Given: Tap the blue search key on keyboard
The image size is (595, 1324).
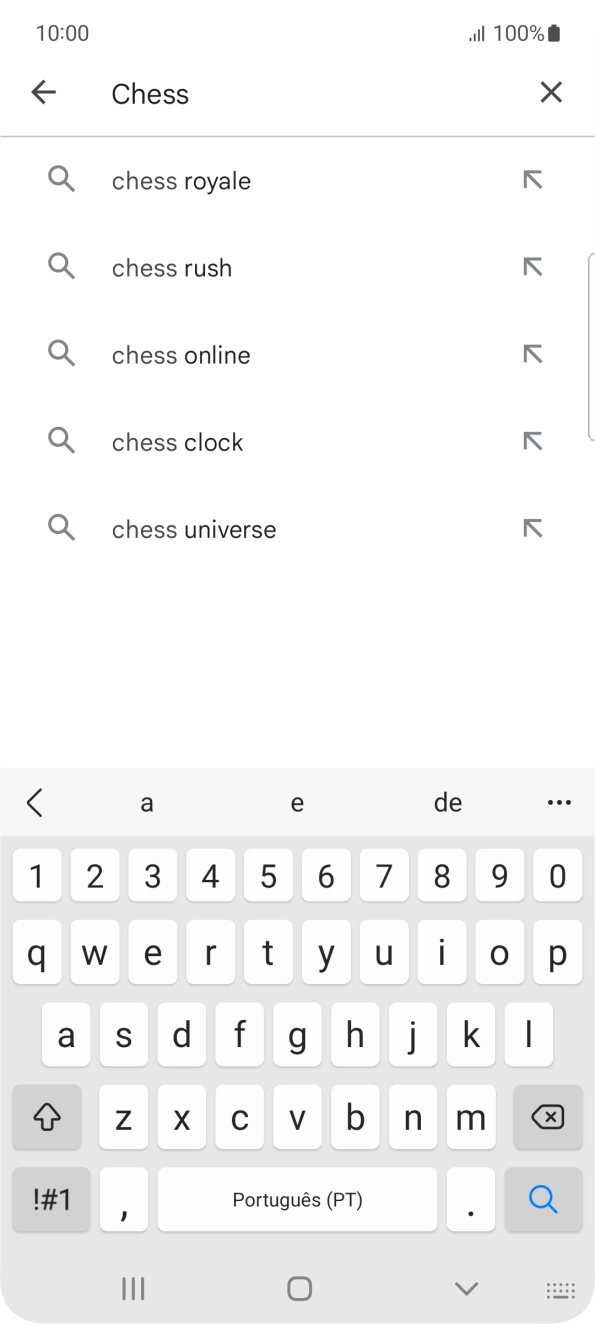Looking at the screenshot, I should coord(544,1199).
